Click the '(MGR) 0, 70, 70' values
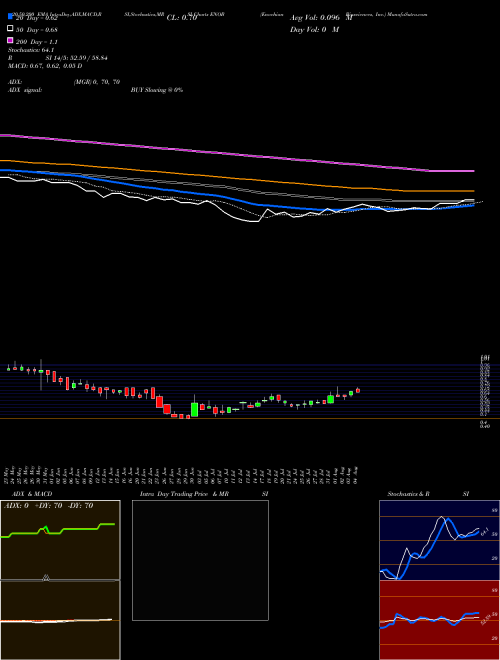Viewport: 500px width, 660px height. pyautogui.click(x=97, y=82)
